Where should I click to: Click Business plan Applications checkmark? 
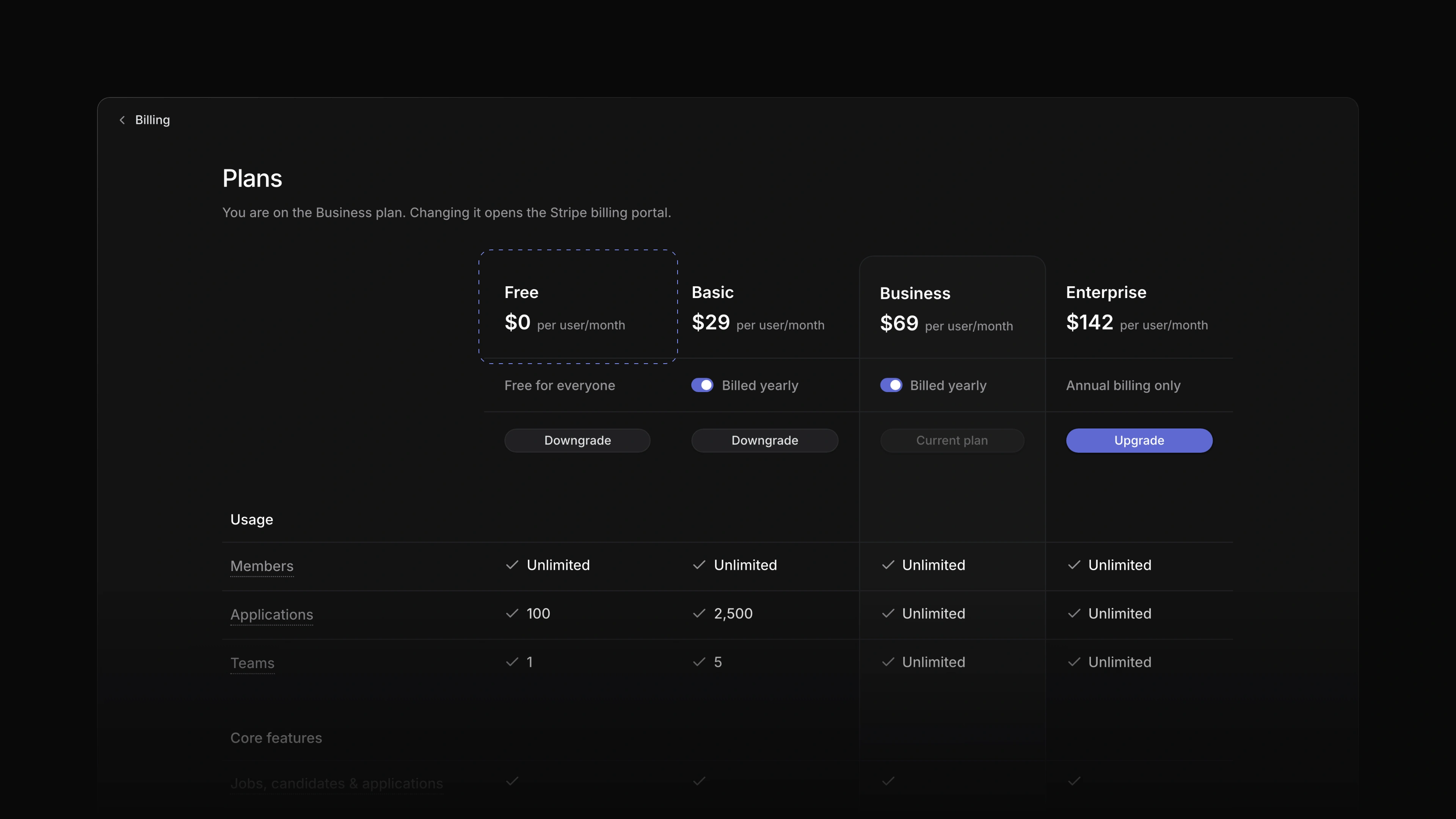point(888,613)
